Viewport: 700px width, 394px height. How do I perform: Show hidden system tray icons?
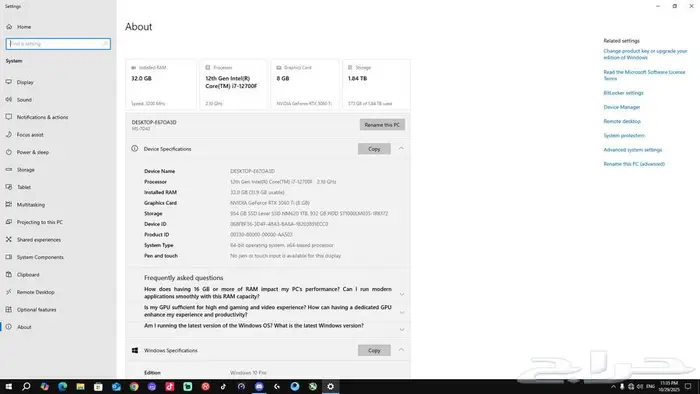[x=613, y=386]
